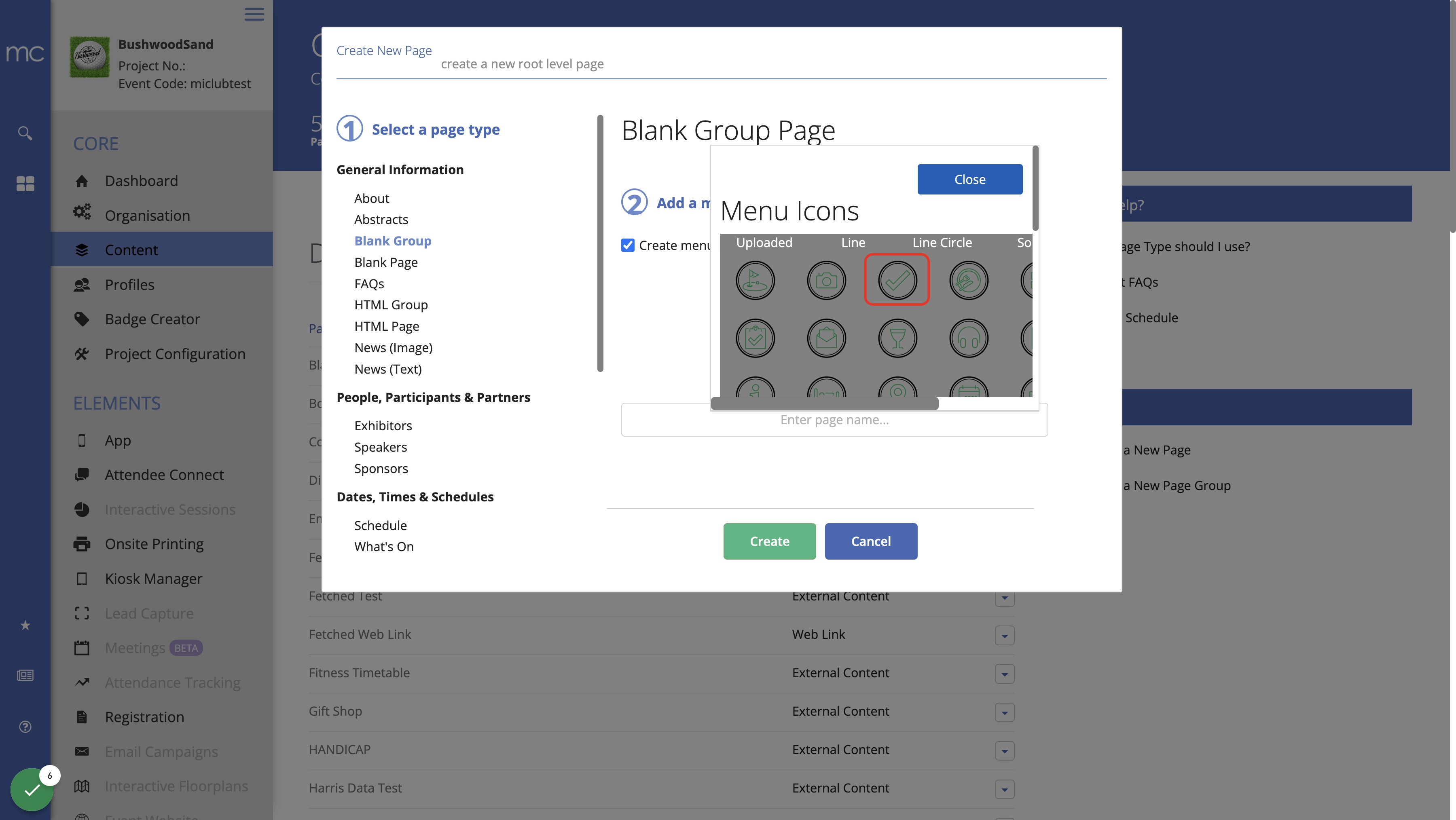Choose the headphones menu icon
The image size is (1456, 820).
click(x=968, y=338)
